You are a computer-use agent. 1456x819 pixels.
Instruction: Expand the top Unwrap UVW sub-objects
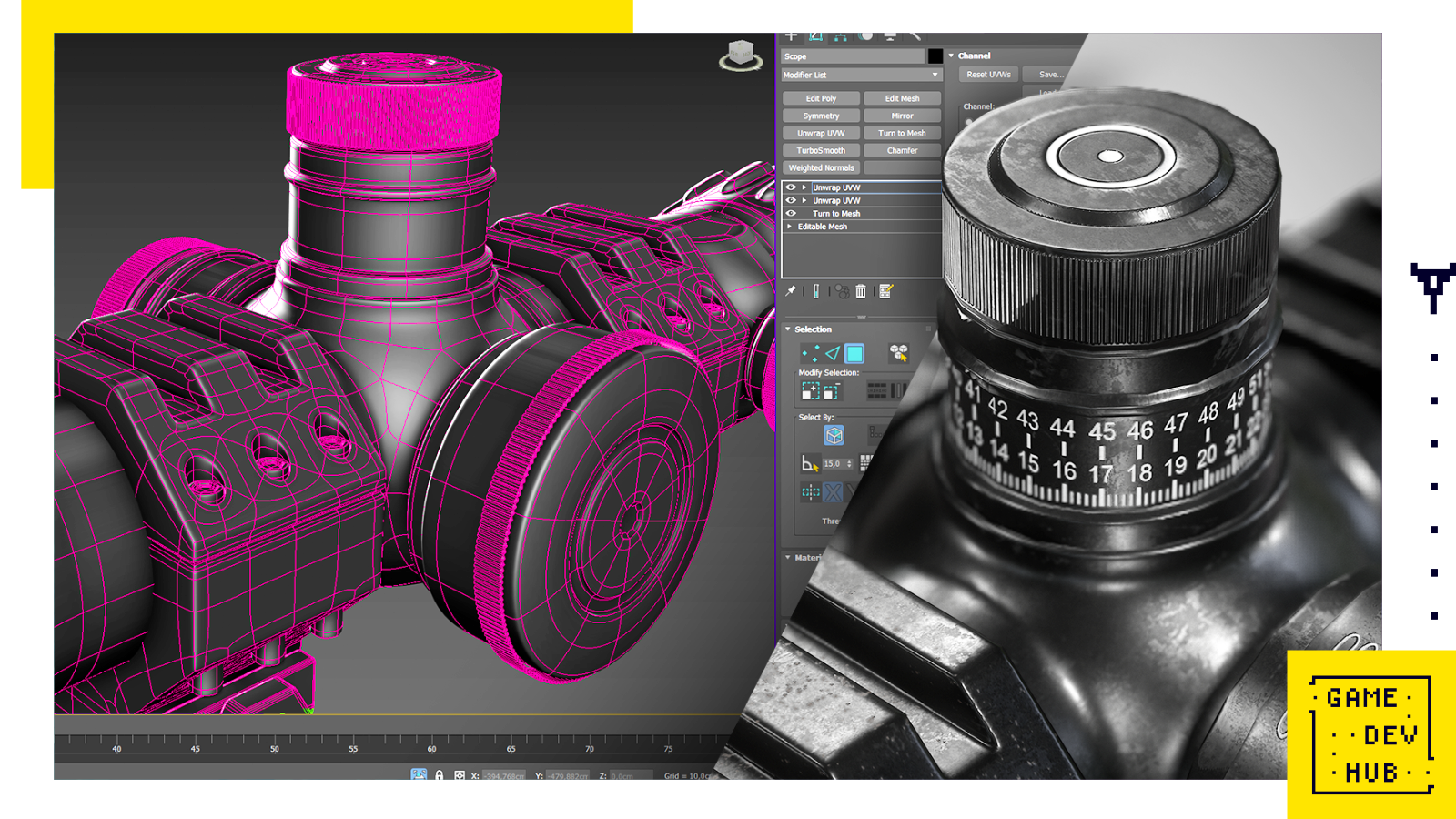804,187
